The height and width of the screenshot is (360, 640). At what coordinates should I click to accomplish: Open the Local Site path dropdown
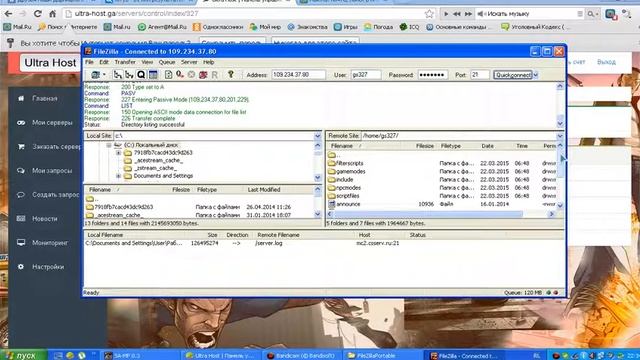[318, 136]
